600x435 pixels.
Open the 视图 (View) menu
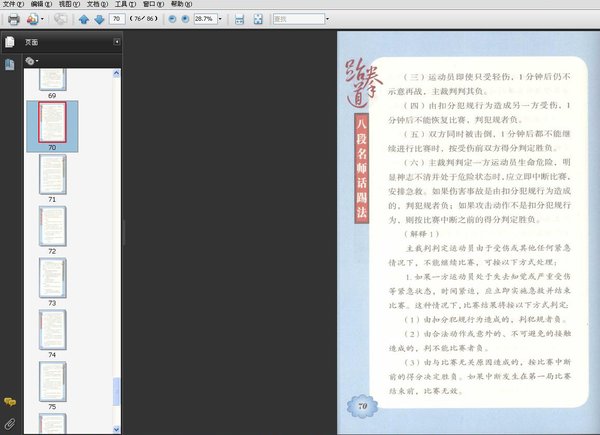69,4
